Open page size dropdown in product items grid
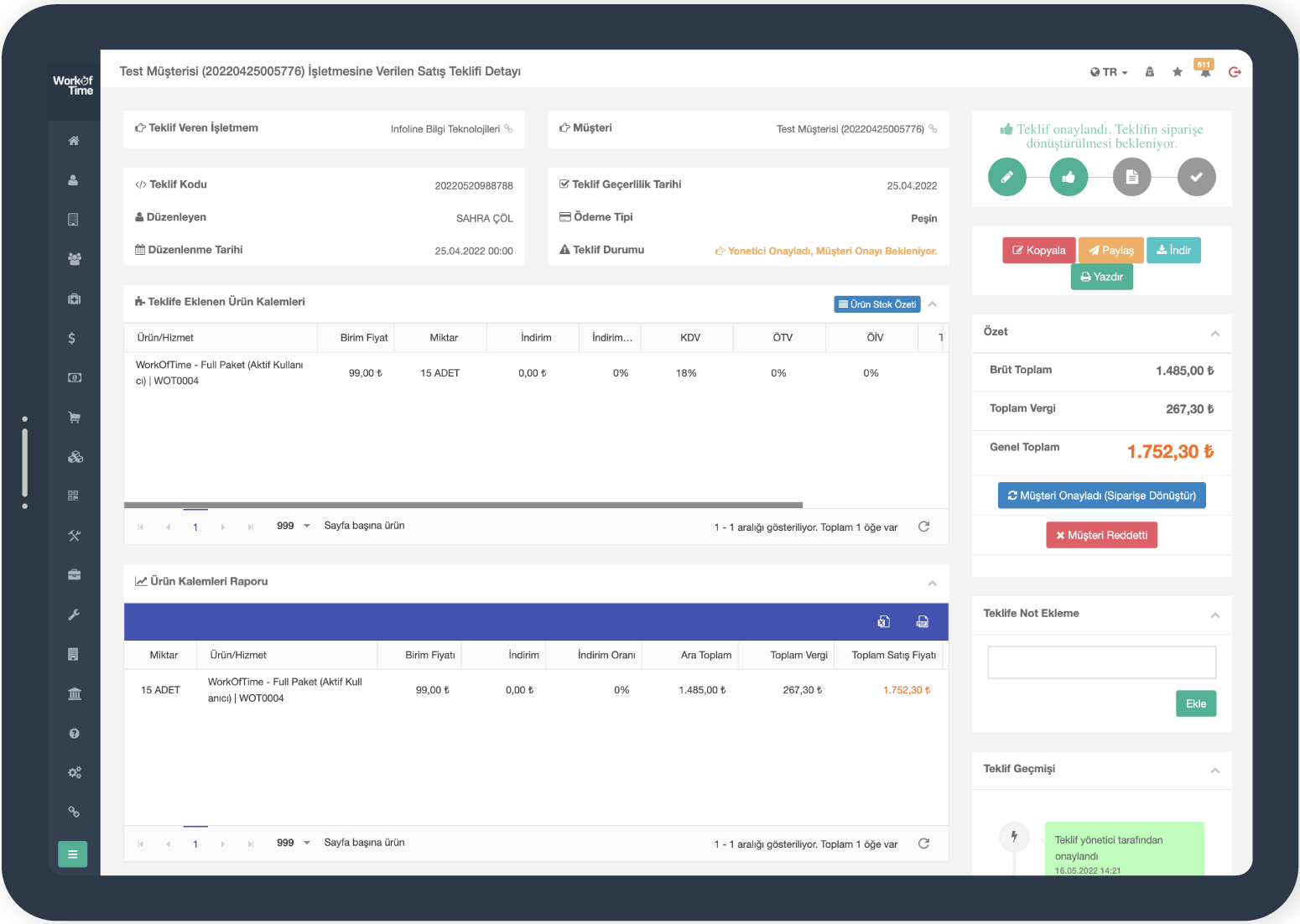The width and height of the screenshot is (1300, 924). point(294,526)
